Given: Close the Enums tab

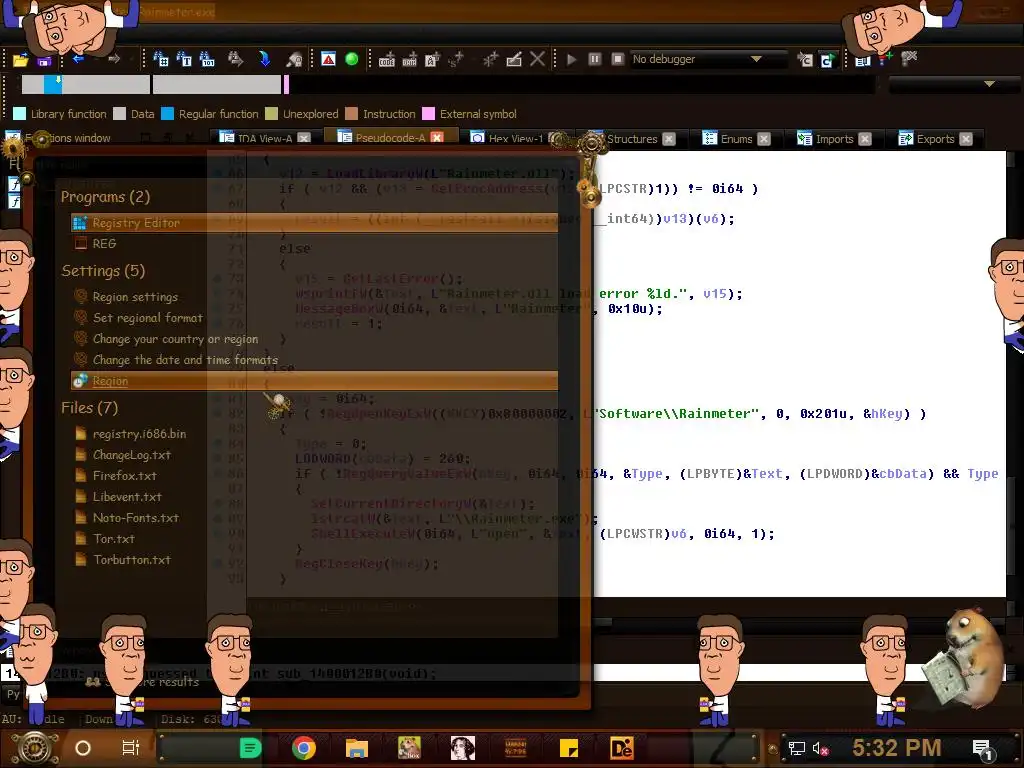Looking at the screenshot, I should tap(764, 138).
